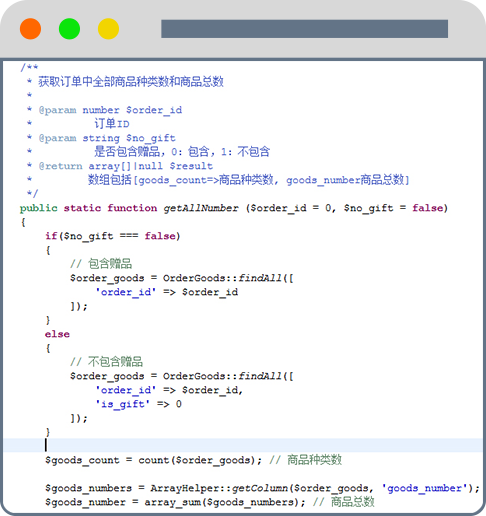Click the yellow window circle button

point(108,29)
